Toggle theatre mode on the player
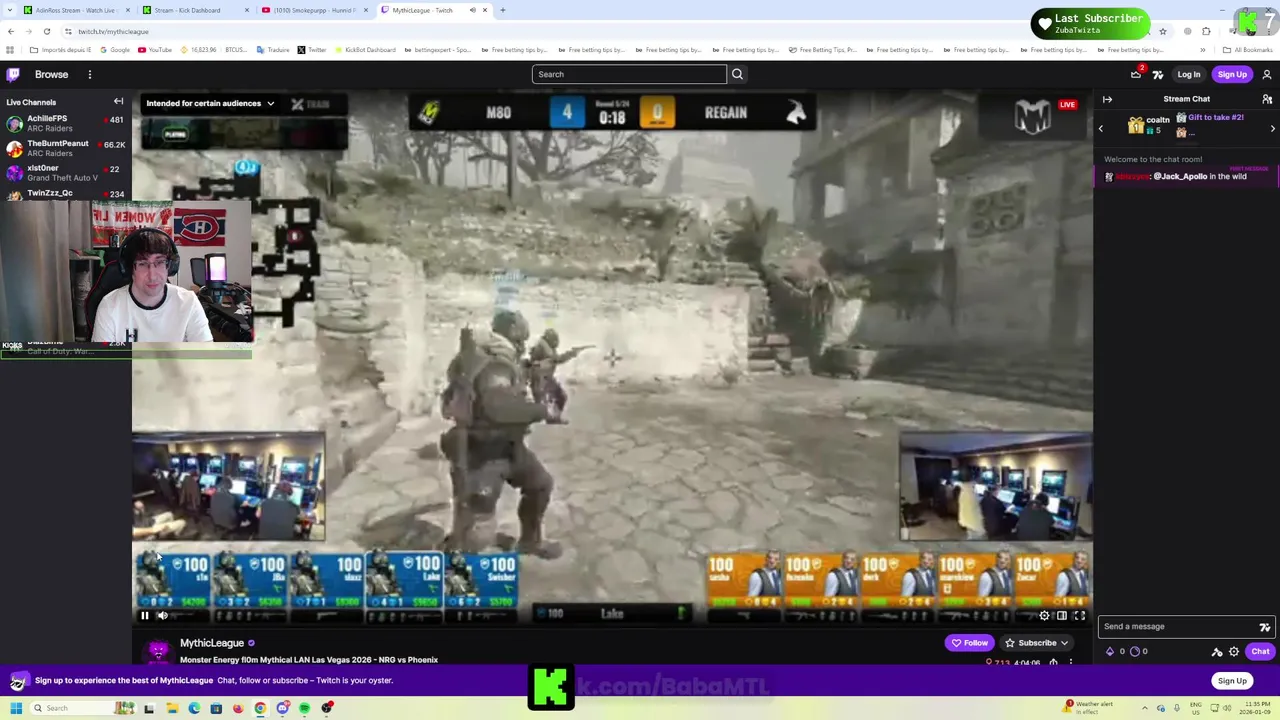Viewport: 1280px width, 720px height. (x=1062, y=616)
